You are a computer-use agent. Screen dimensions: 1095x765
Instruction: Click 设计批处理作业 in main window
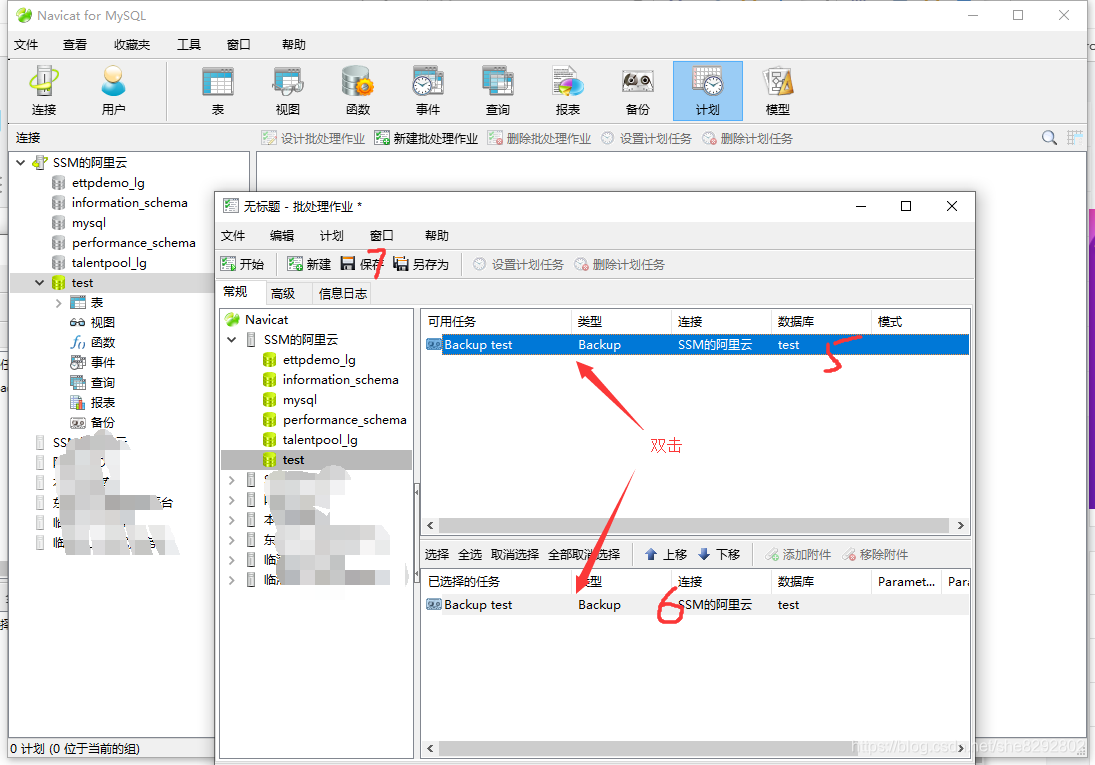coord(314,138)
